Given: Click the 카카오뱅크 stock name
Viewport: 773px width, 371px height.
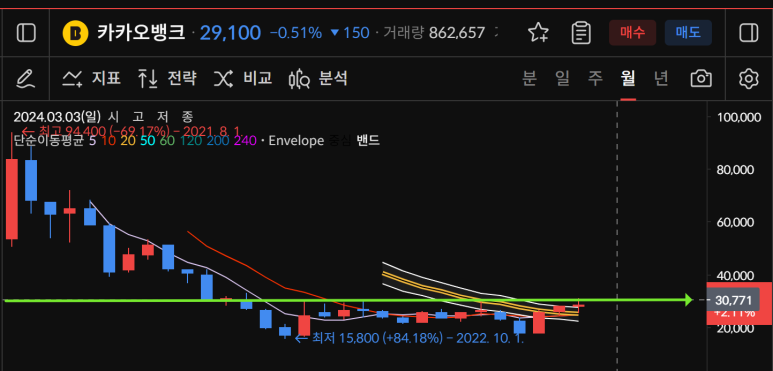Looking at the screenshot, I should click(x=141, y=33).
